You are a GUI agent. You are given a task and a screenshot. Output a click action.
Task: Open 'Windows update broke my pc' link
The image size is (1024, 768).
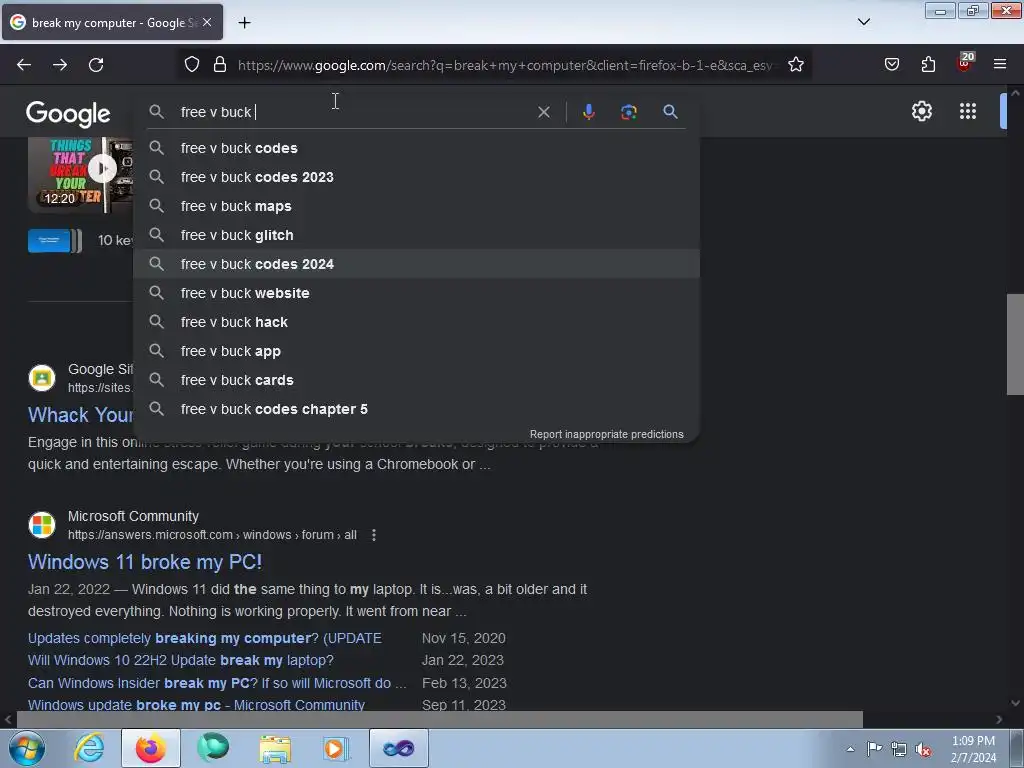(x=196, y=705)
